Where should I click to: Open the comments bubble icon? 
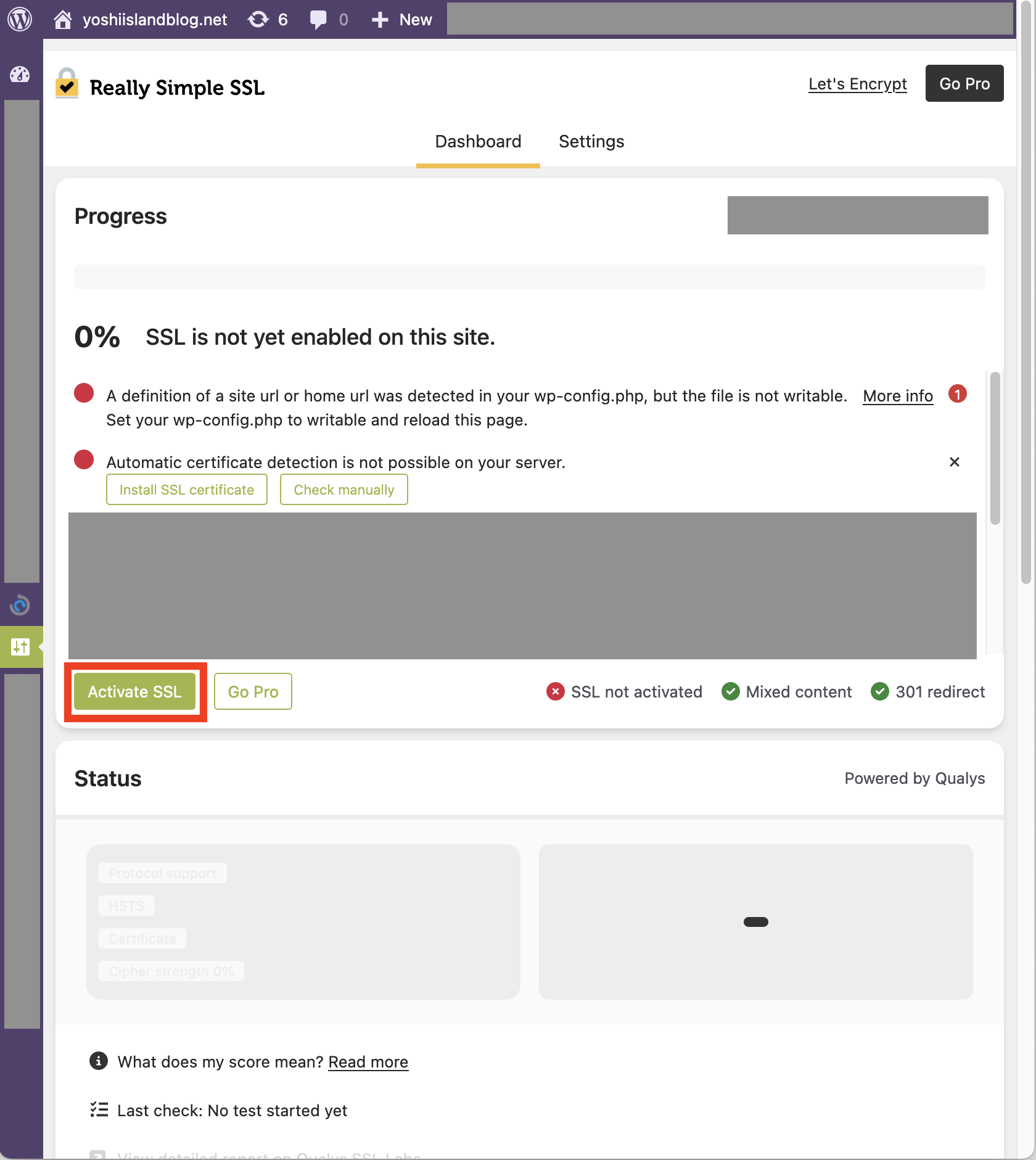click(318, 20)
